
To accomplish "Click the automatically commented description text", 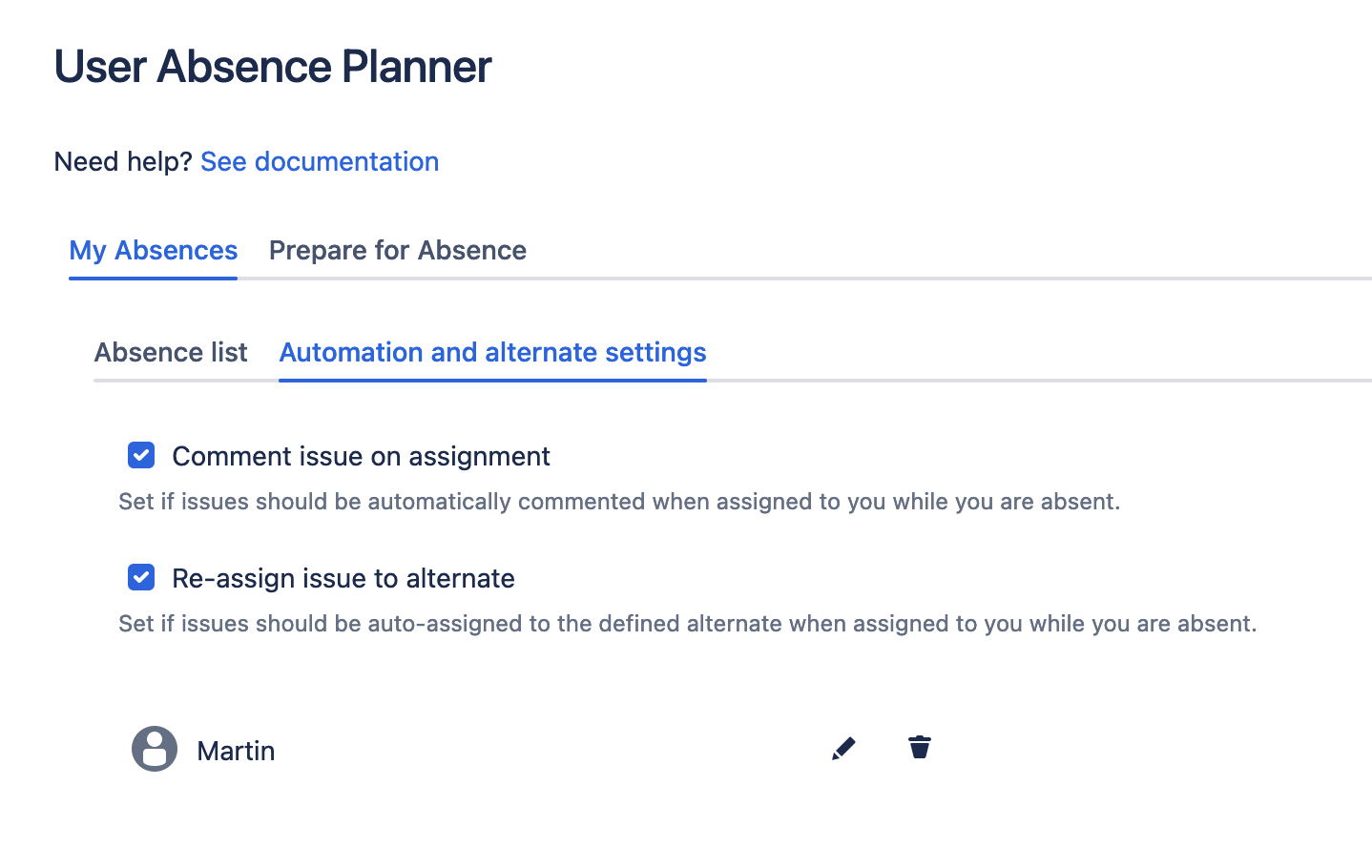I will (619, 502).
